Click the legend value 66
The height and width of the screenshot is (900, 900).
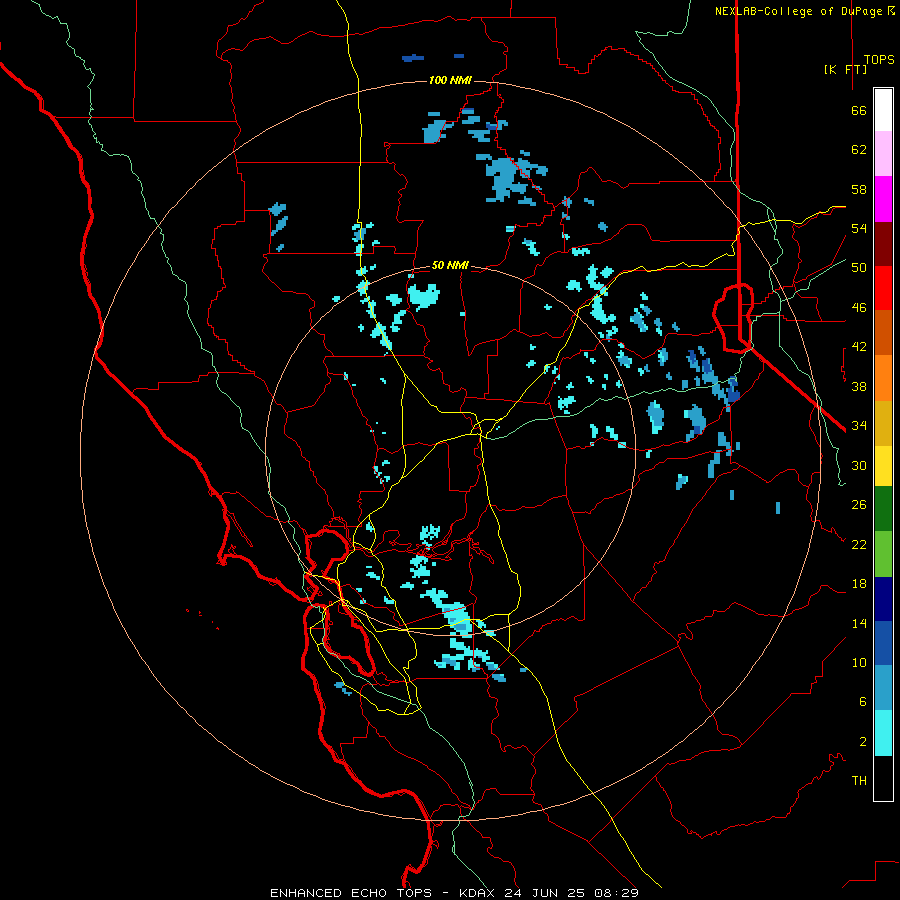point(859,111)
